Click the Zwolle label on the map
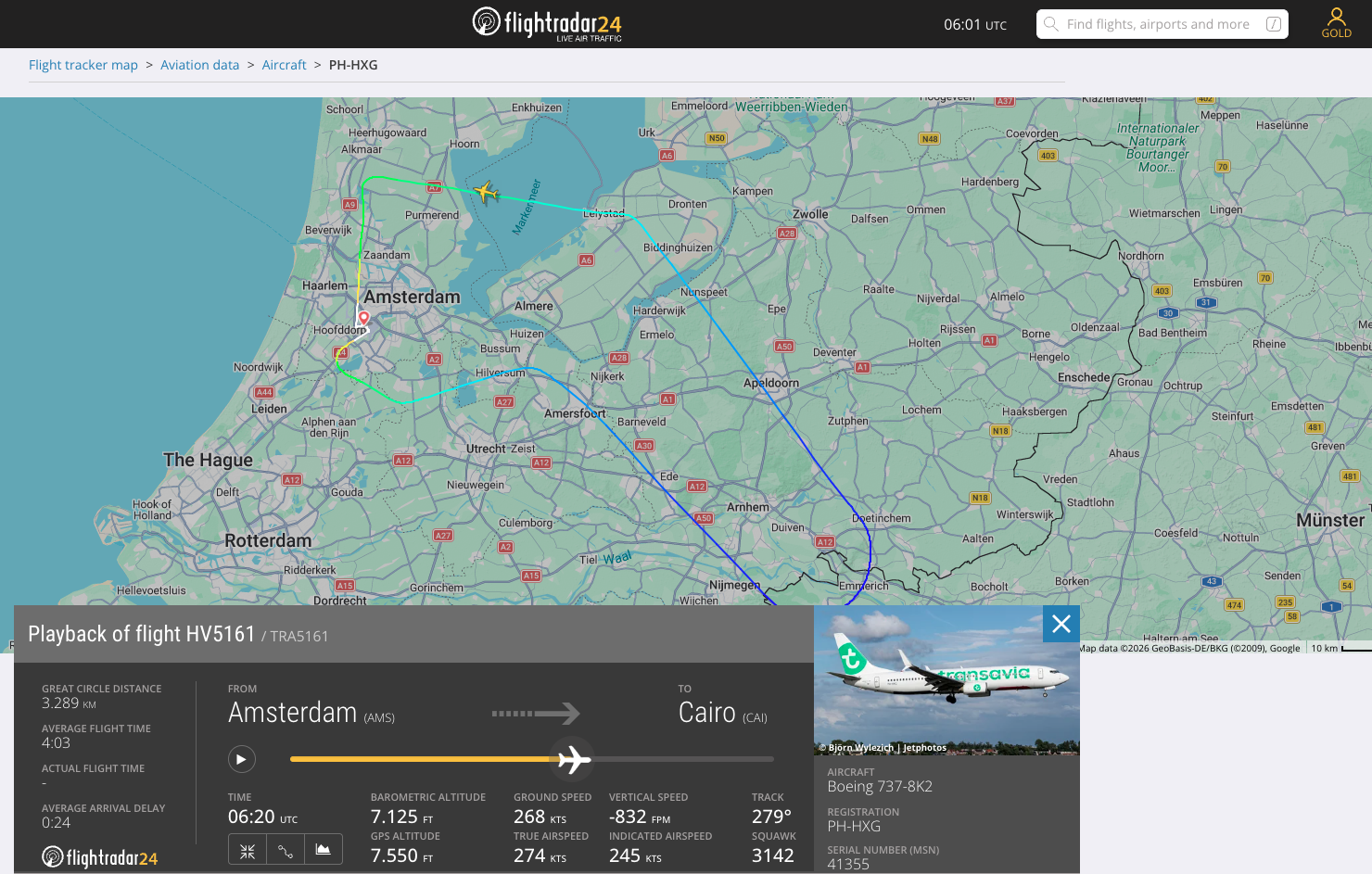 coord(810,214)
